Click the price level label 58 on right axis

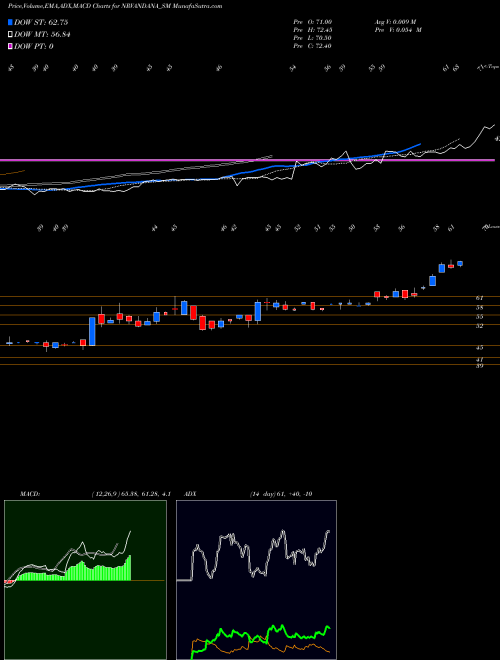[479, 308]
